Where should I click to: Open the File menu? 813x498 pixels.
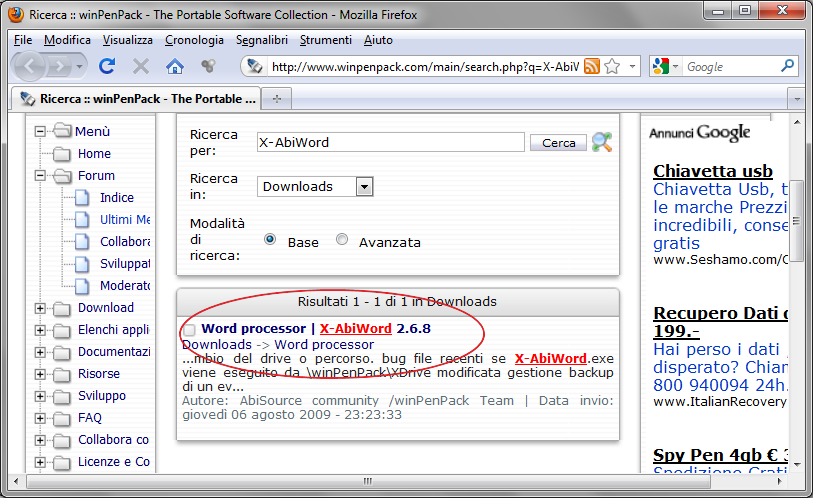click(x=23, y=40)
